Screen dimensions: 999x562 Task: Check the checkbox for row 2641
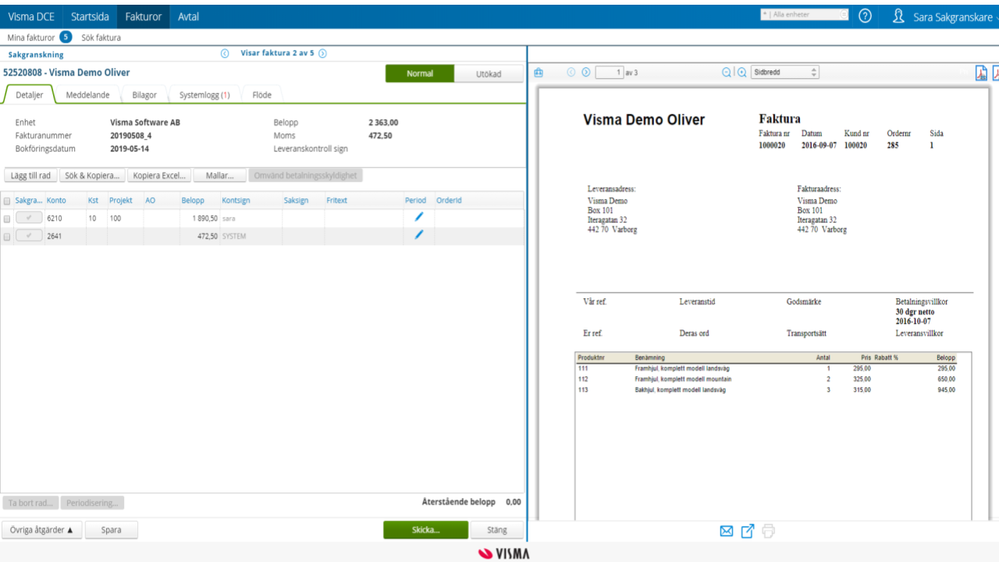pos(7,236)
